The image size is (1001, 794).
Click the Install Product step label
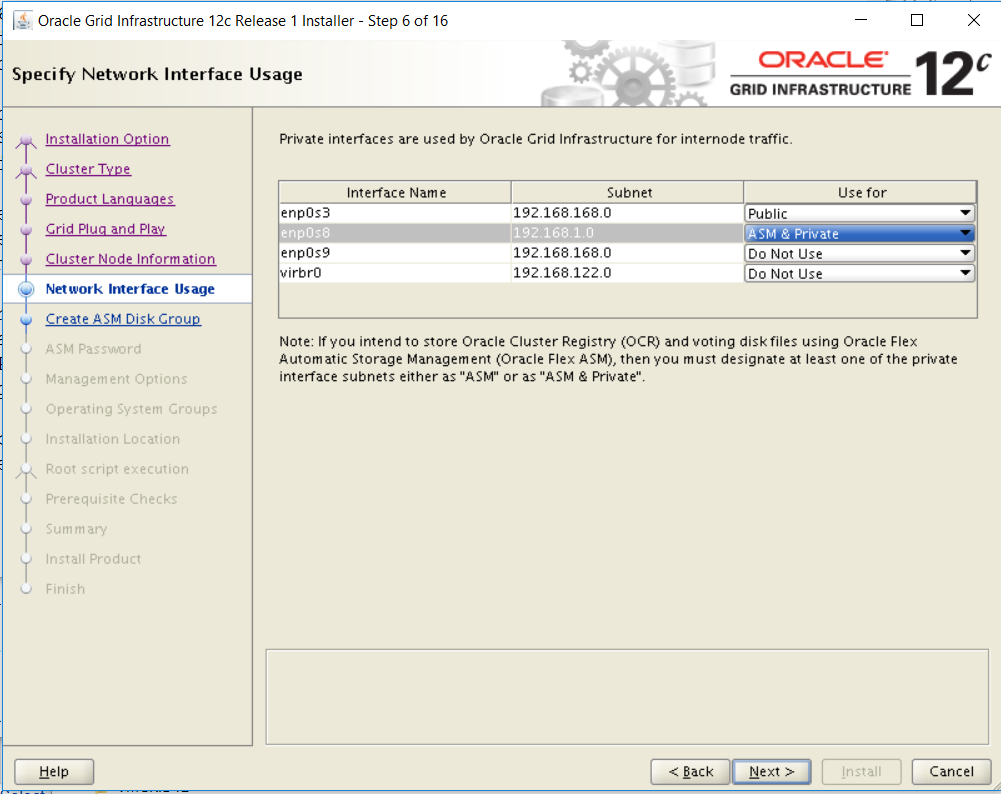(93, 559)
